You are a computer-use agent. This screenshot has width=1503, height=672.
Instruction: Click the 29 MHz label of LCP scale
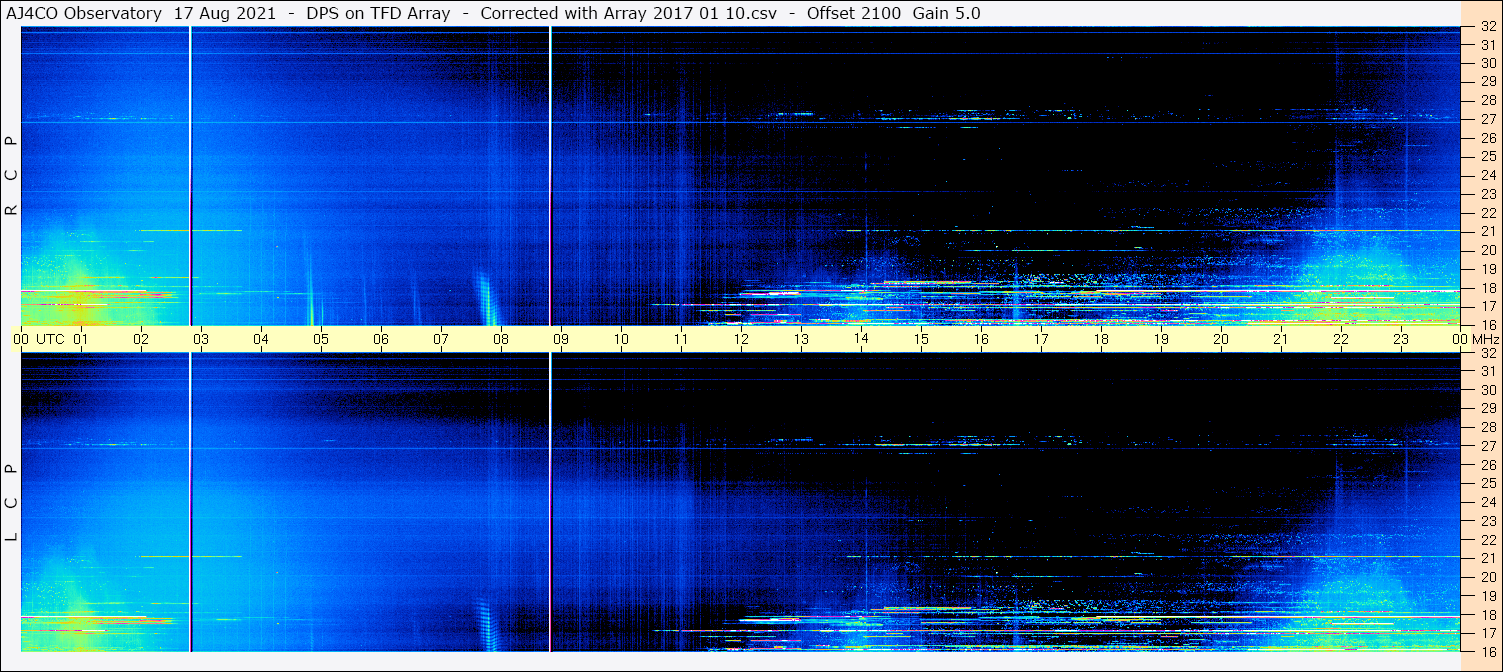pyautogui.click(x=1488, y=409)
